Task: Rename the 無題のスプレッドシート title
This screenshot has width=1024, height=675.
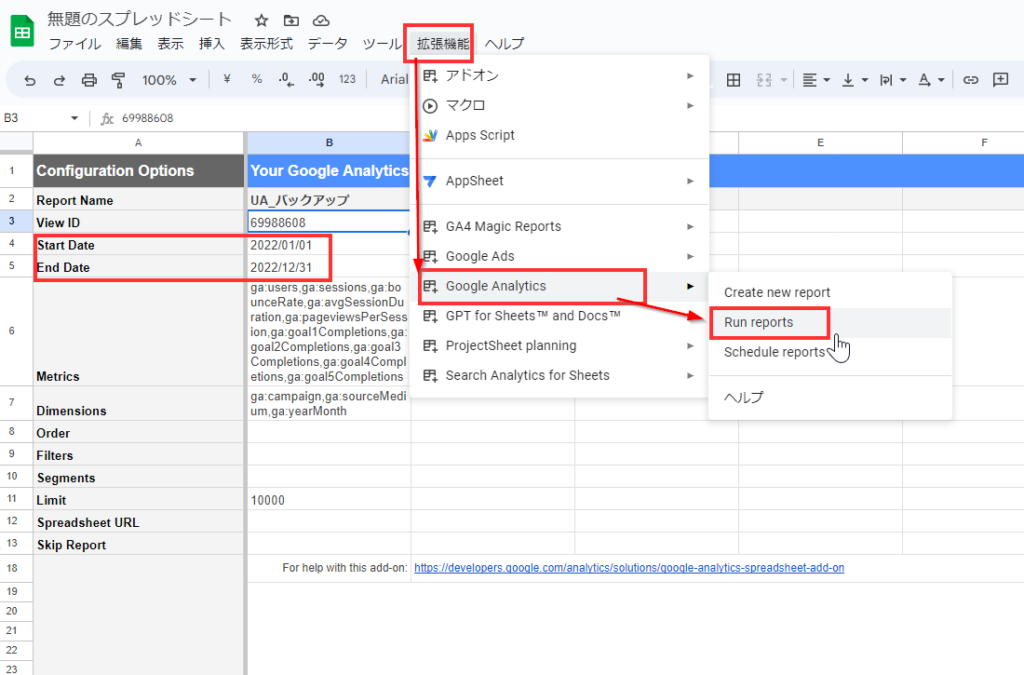Action: (139, 19)
